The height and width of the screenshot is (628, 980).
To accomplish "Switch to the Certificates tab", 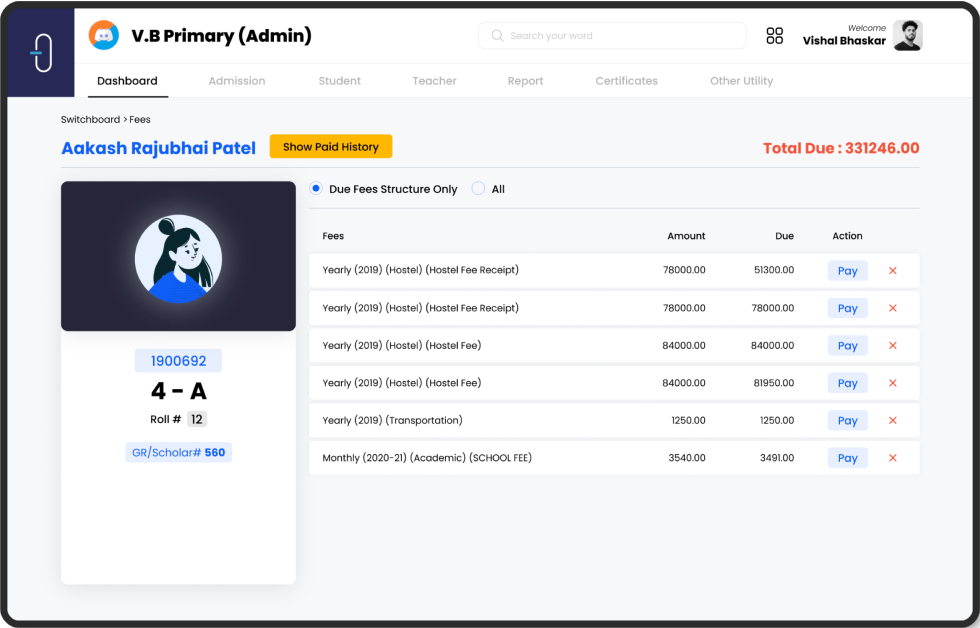I will click(626, 81).
